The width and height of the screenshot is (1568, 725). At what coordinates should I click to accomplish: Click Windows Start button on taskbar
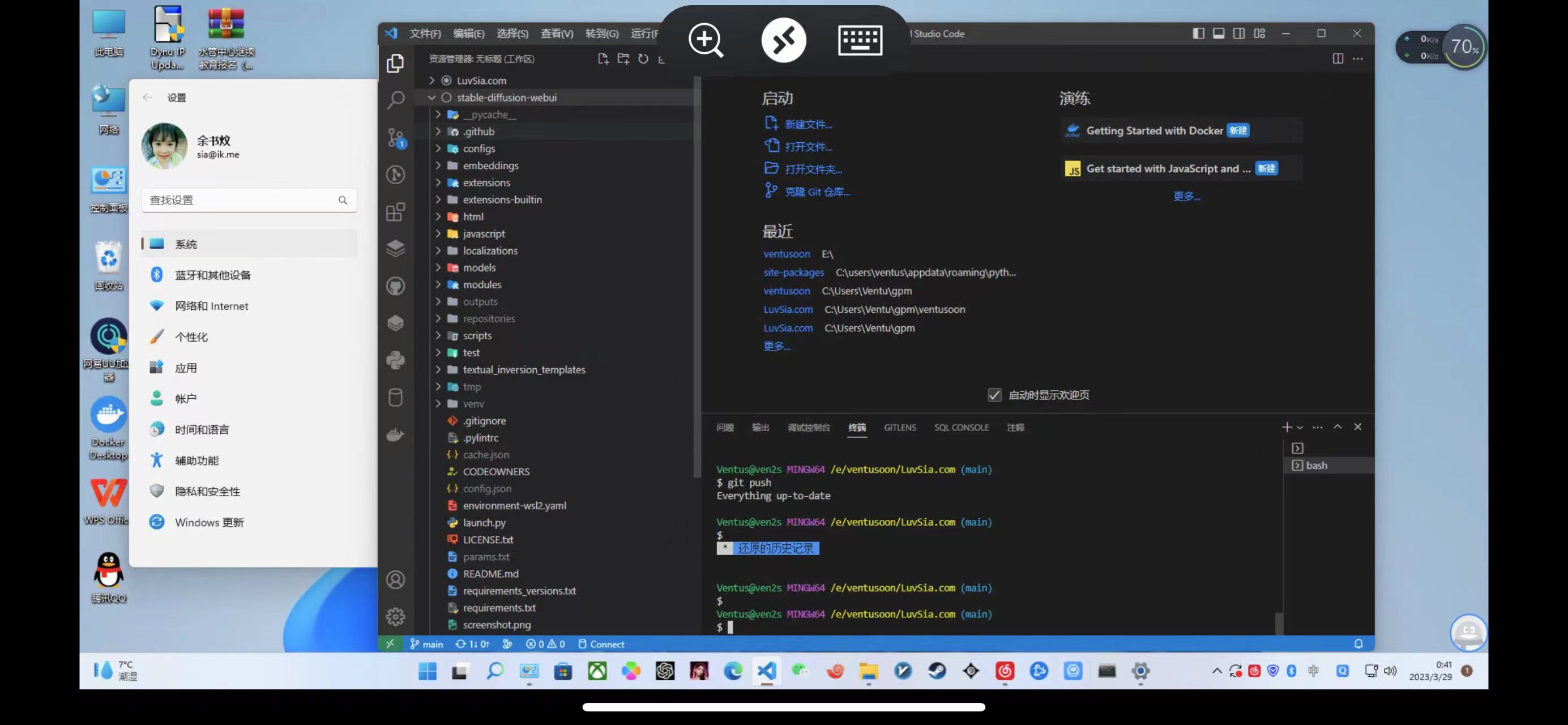pos(428,671)
